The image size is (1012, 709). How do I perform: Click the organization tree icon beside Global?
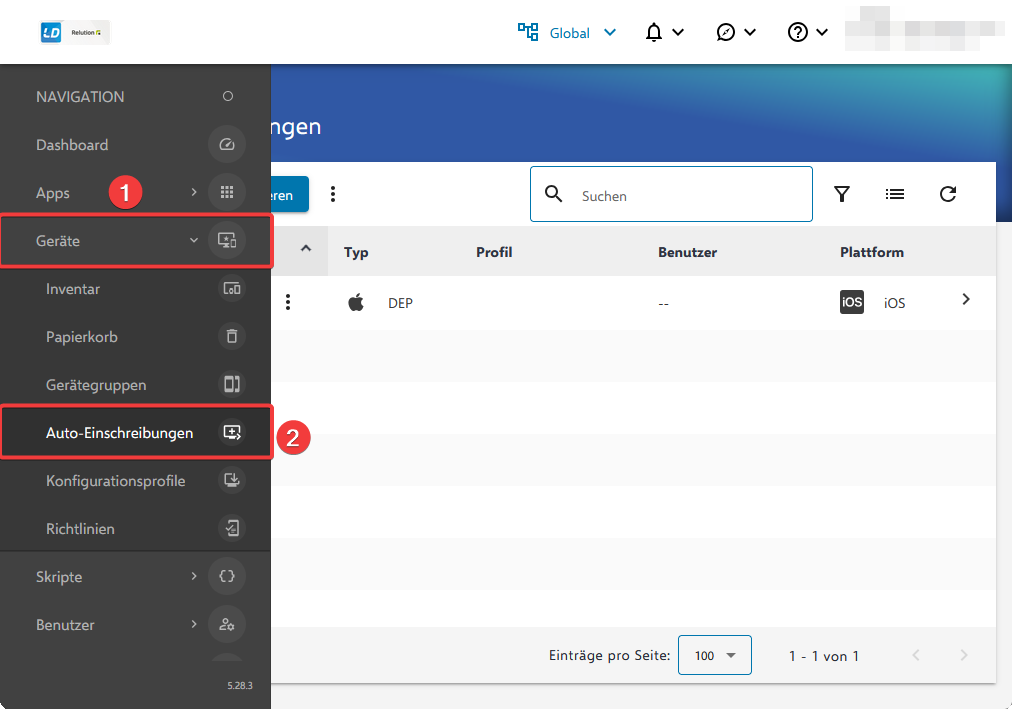[528, 32]
